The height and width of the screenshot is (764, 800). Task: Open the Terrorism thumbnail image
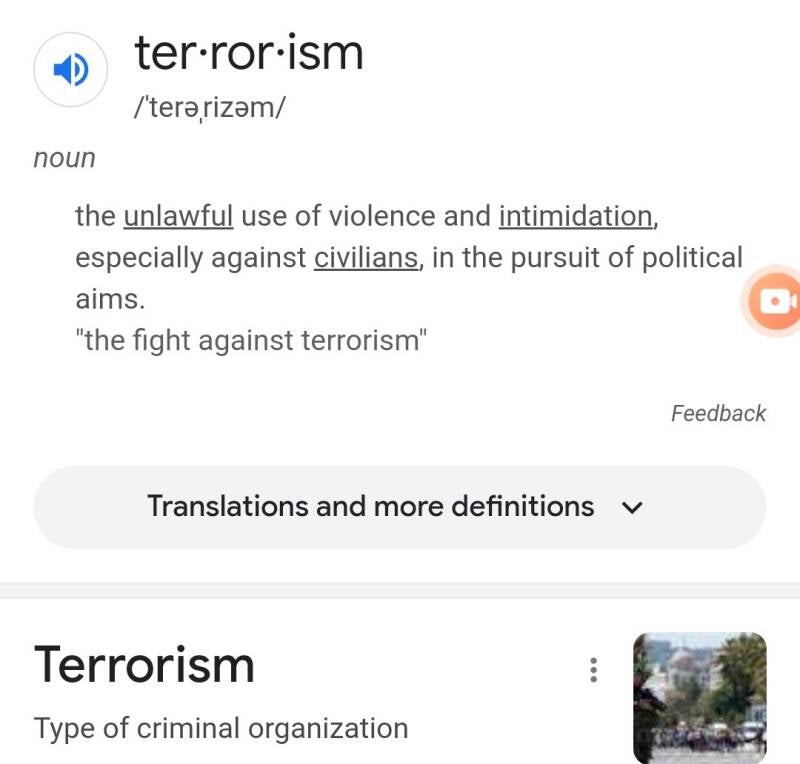click(700, 698)
